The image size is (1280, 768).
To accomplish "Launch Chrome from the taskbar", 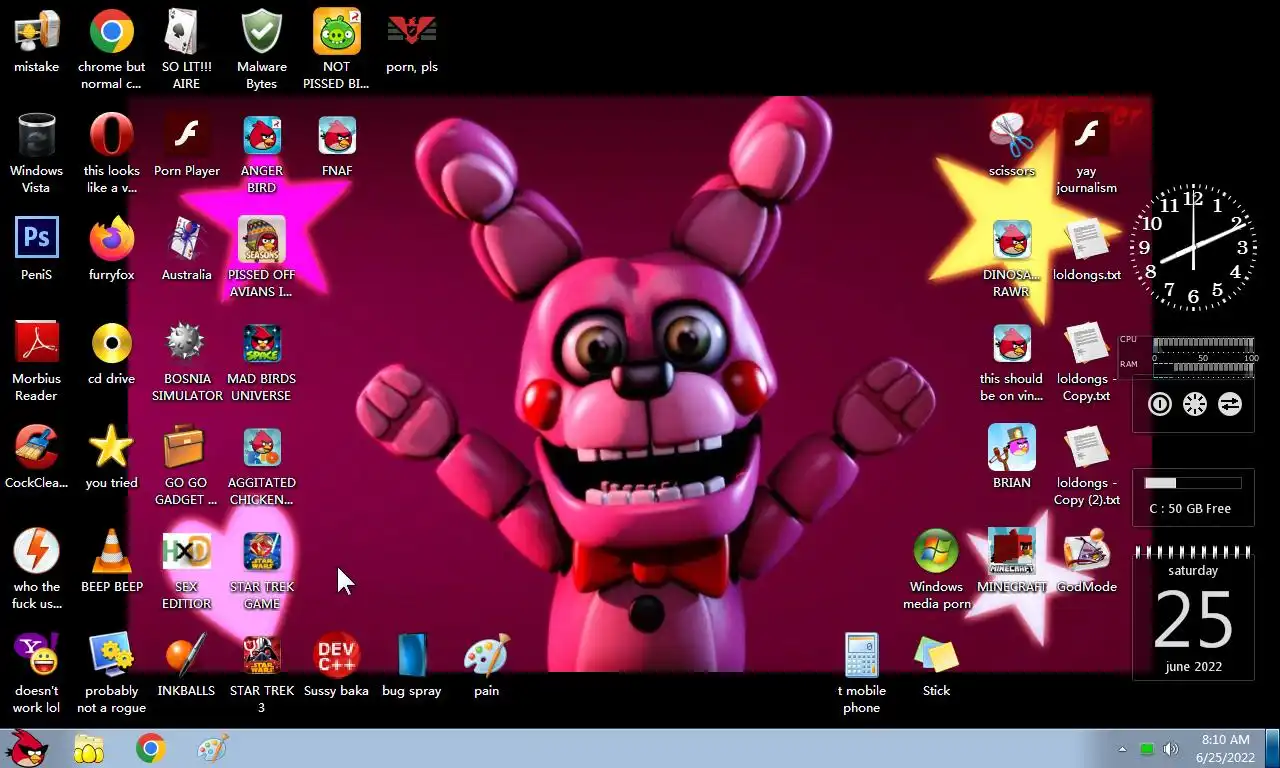I will click(151, 748).
